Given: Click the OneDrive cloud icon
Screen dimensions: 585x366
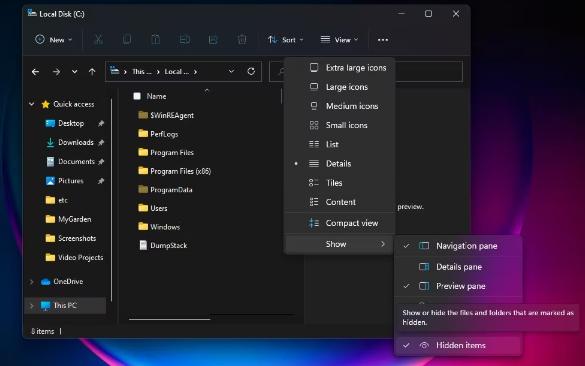Looking at the screenshot, I should pyautogui.click(x=46, y=282).
